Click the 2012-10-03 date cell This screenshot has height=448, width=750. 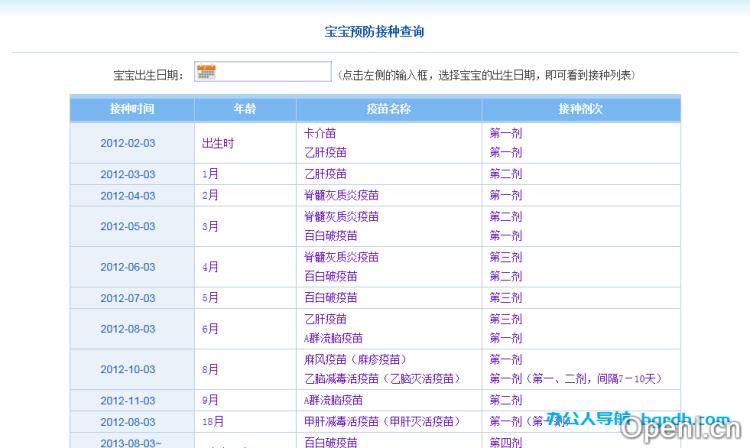(128, 369)
